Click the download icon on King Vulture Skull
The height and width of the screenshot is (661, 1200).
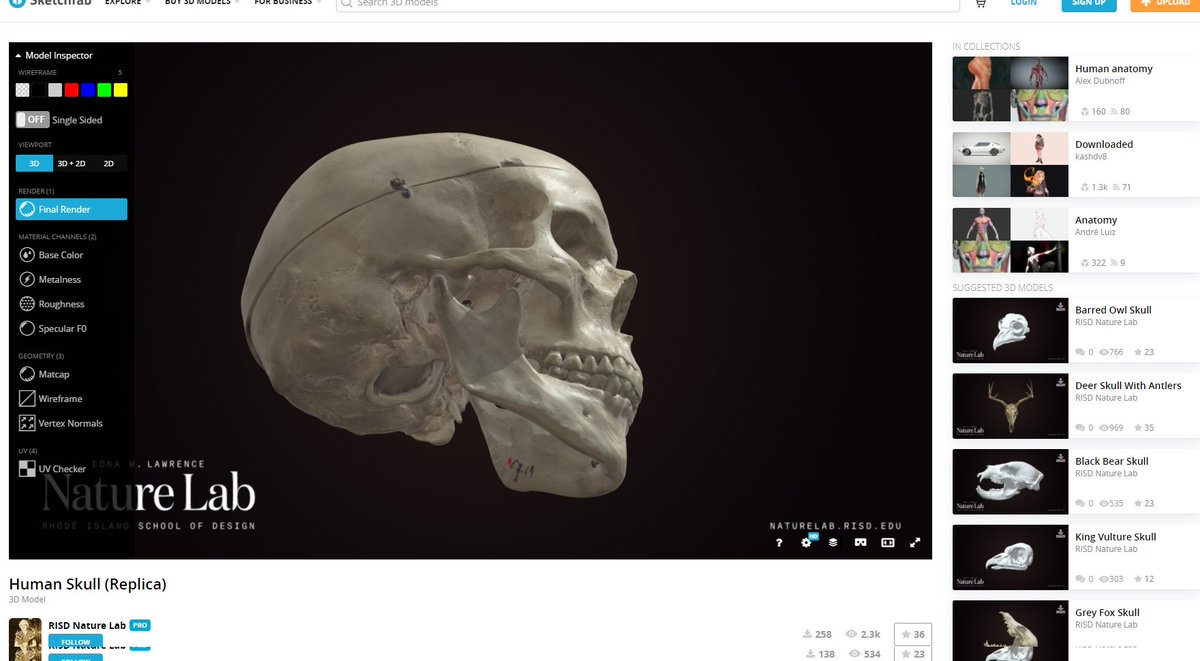(1060, 534)
